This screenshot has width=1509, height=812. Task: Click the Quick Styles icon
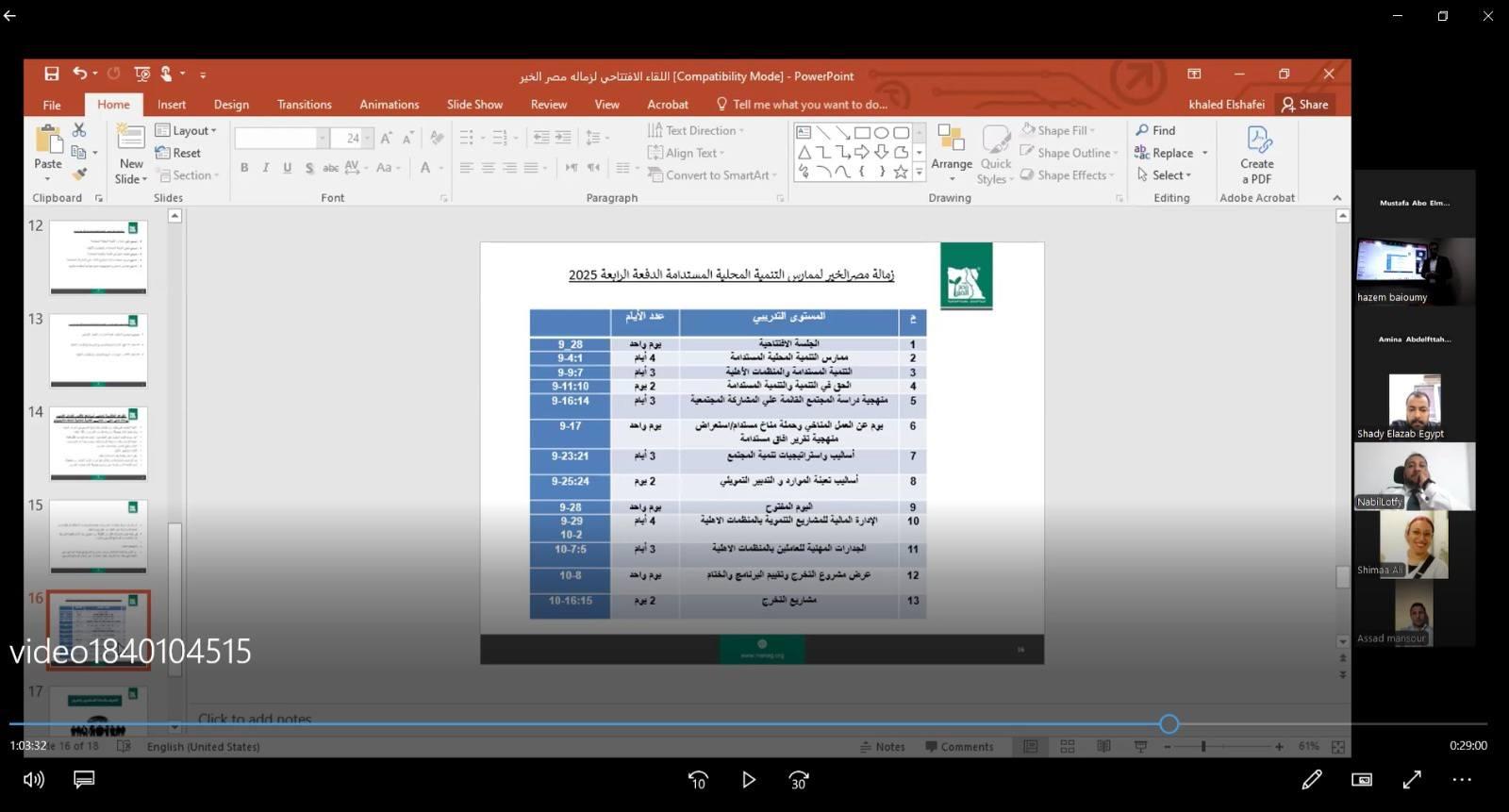tap(996, 139)
